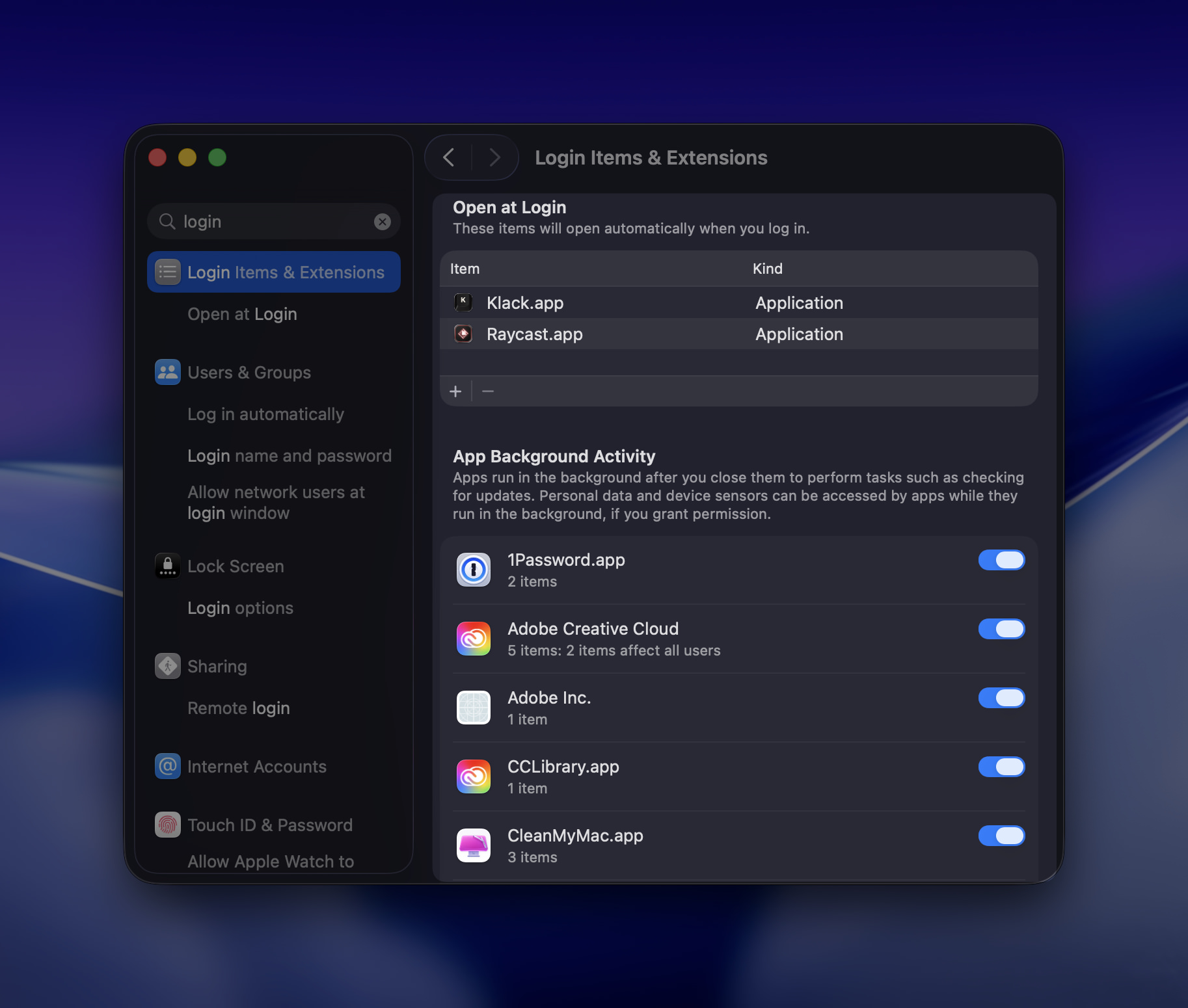Clear the search field with X icon

tap(383, 222)
